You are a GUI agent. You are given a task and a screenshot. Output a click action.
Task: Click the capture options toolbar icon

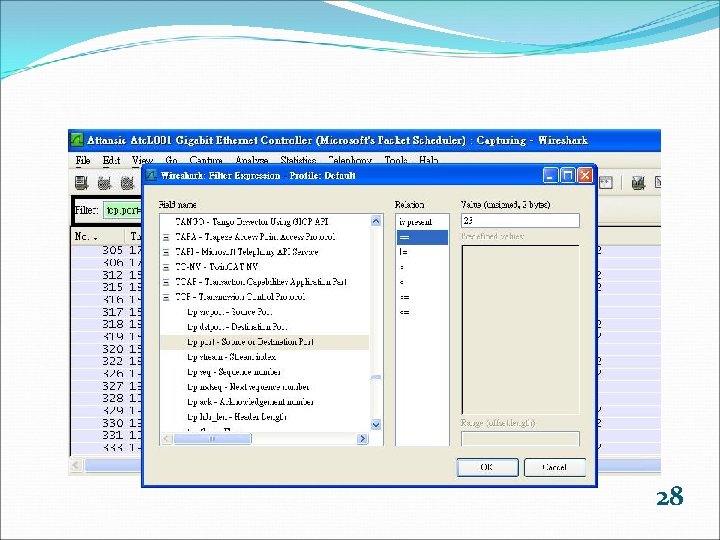tap(105, 183)
